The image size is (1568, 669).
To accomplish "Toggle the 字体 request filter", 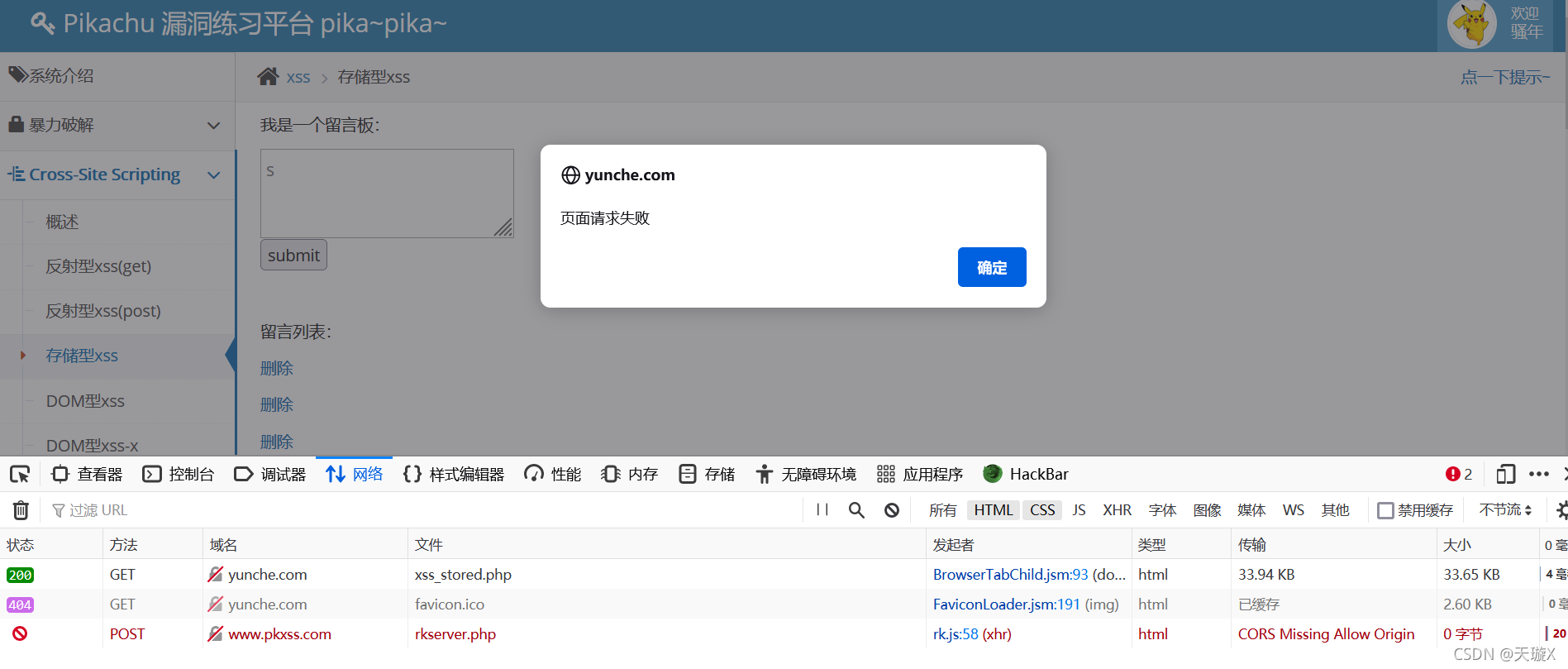I will (1162, 510).
